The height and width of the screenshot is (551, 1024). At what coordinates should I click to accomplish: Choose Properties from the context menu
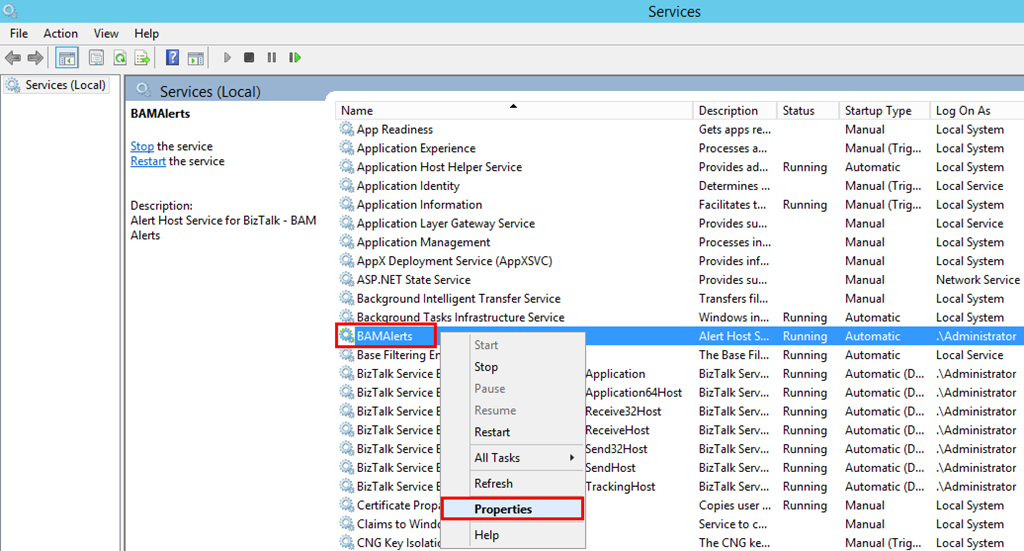point(503,509)
